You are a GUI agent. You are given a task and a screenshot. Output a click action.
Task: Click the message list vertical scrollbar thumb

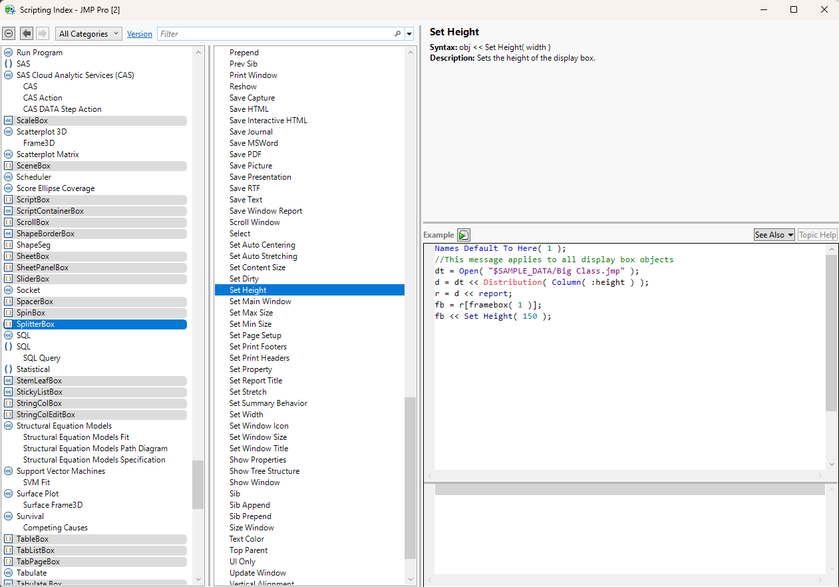pos(410,477)
